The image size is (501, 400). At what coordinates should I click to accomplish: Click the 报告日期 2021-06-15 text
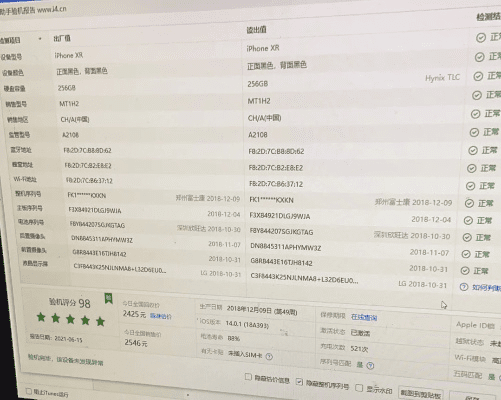(x=56, y=338)
